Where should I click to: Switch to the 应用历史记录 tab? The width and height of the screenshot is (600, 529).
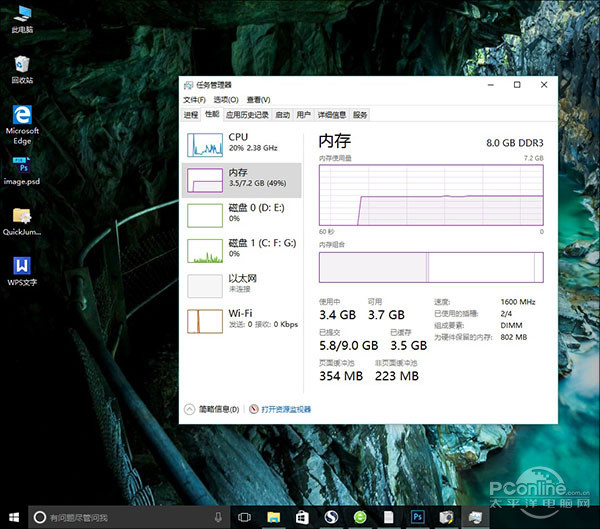tap(247, 115)
